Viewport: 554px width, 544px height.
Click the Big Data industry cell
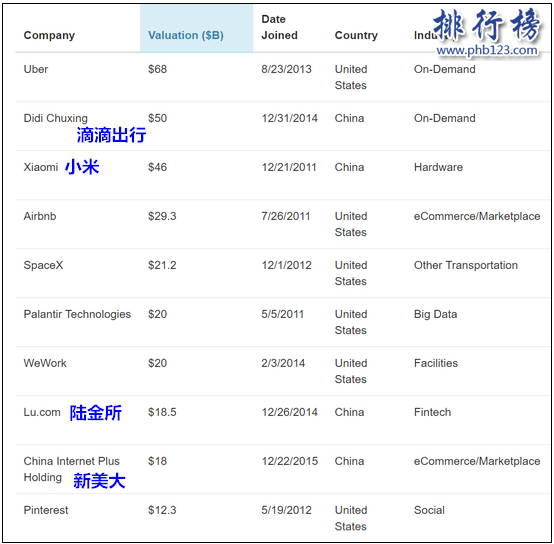(x=436, y=314)
